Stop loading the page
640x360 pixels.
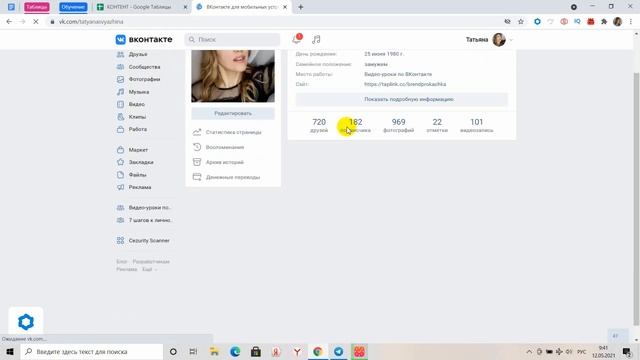pyautogui.click(x=36, y=22)
